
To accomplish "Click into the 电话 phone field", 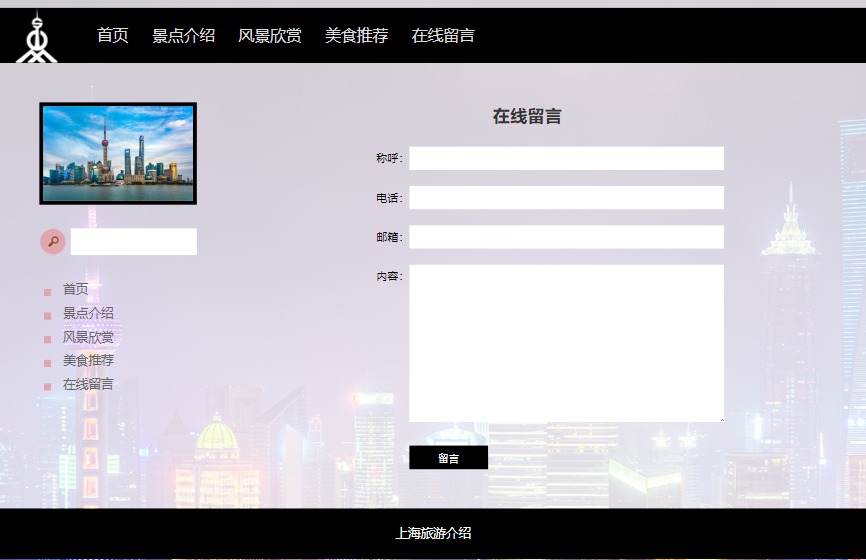I will click(x=566, y=198).
